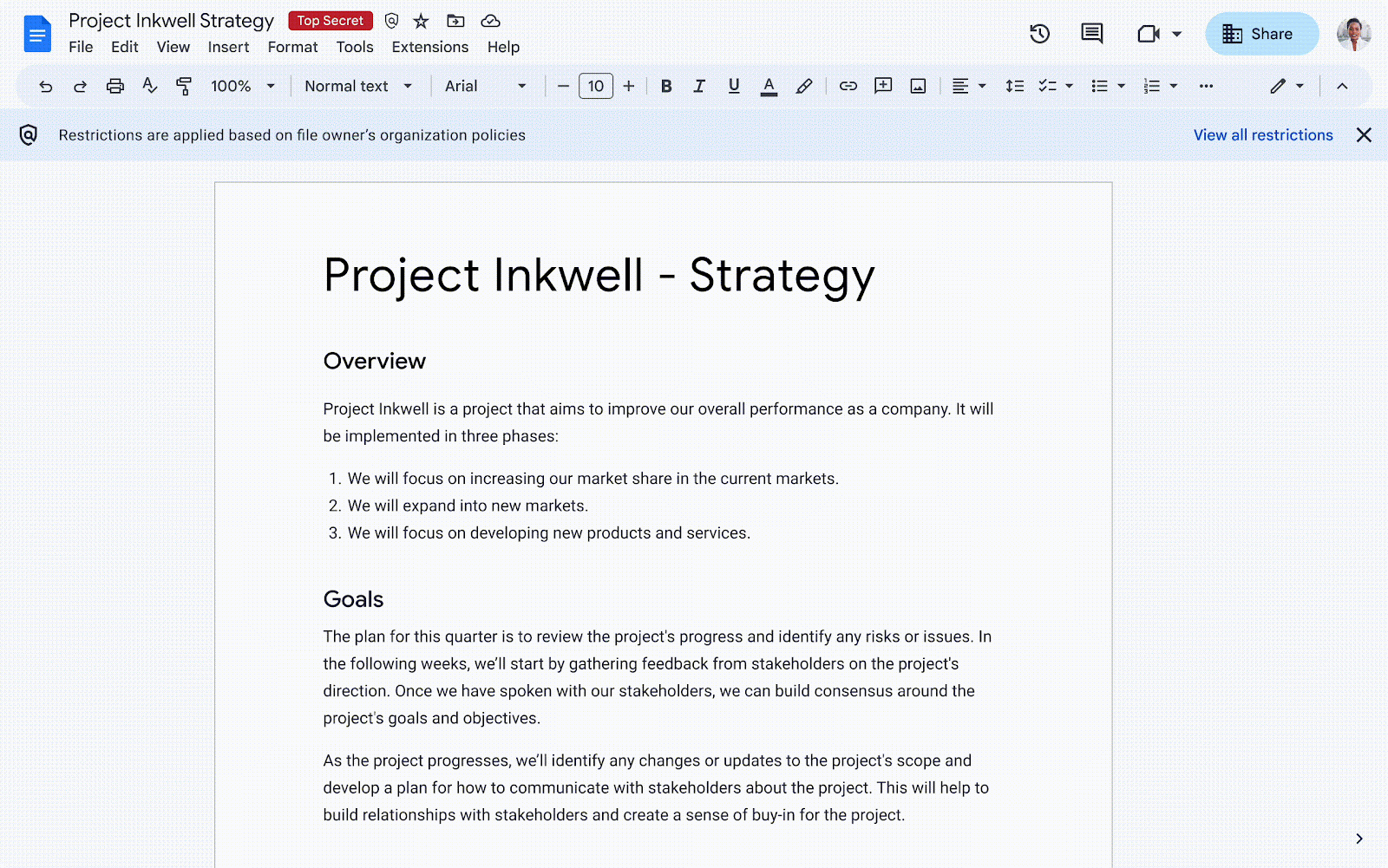Open the Edit menu
This screenshot has width=1388, height=868.
[125, 47]
